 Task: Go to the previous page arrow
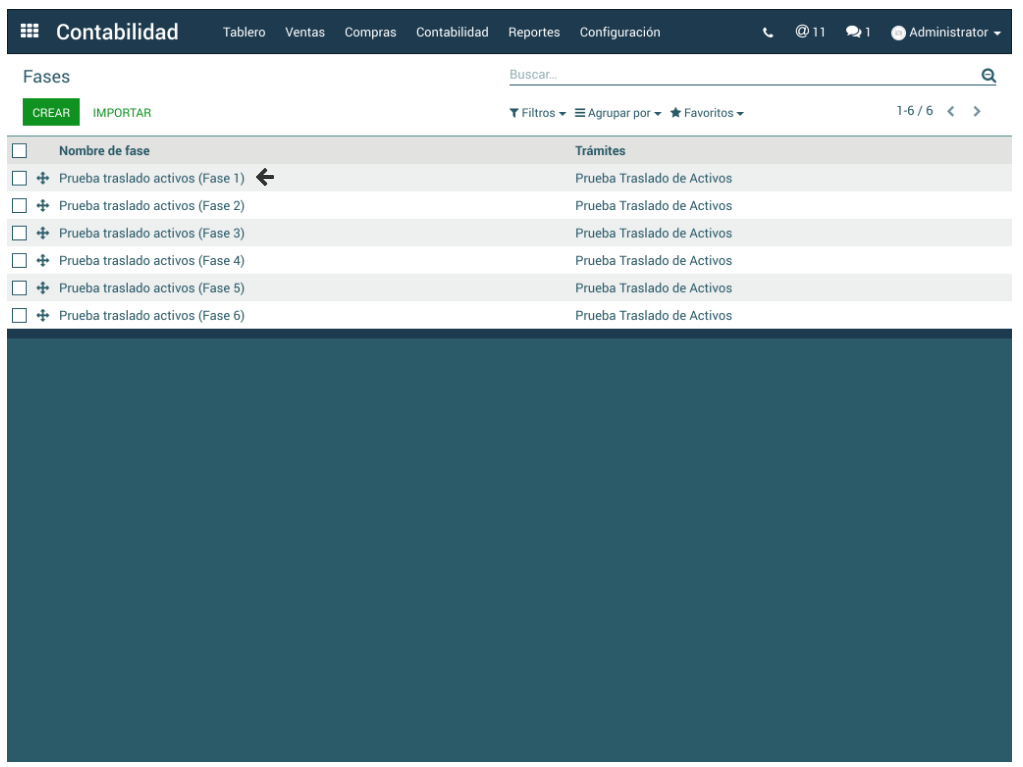point(951,111)
